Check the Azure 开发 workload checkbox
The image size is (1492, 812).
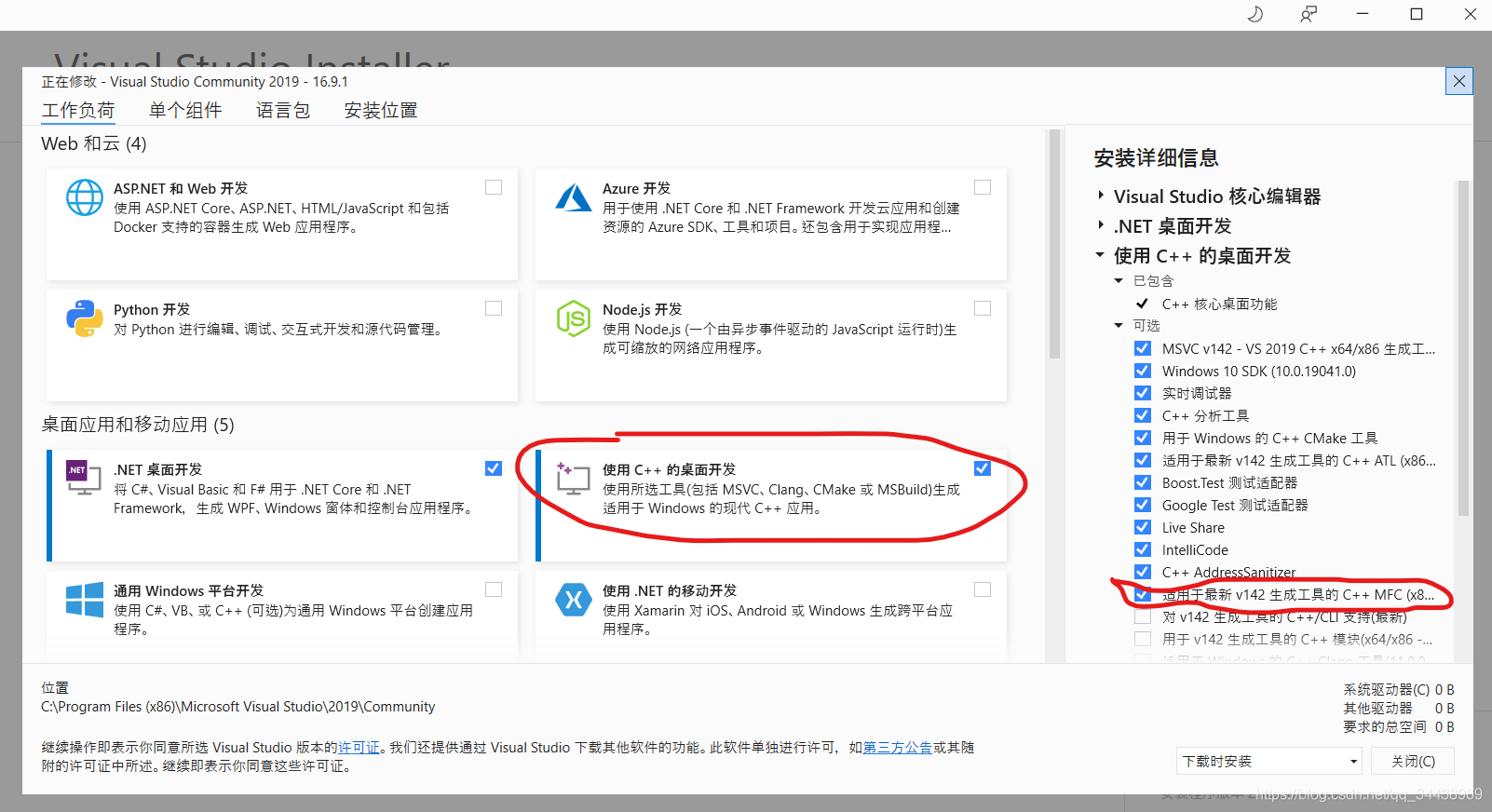coord(983,187)
